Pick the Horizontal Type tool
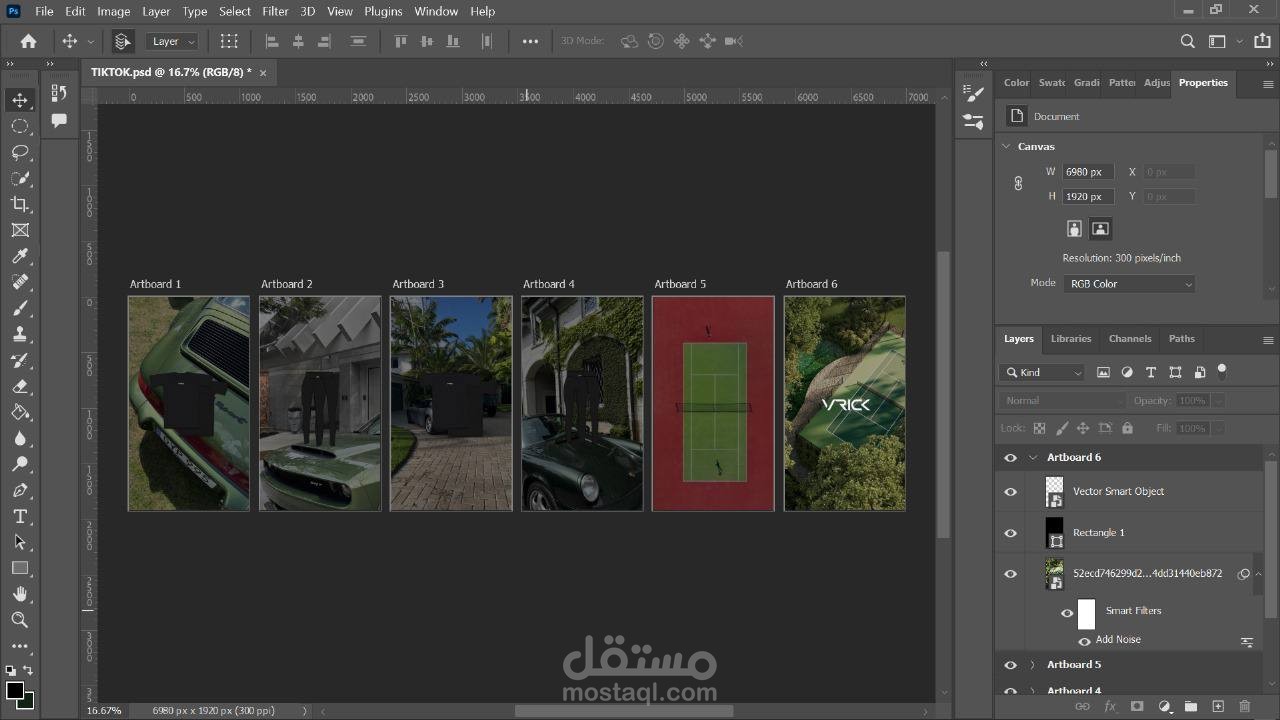Viewport: 1280px width, 720px height. click(19, 516)
